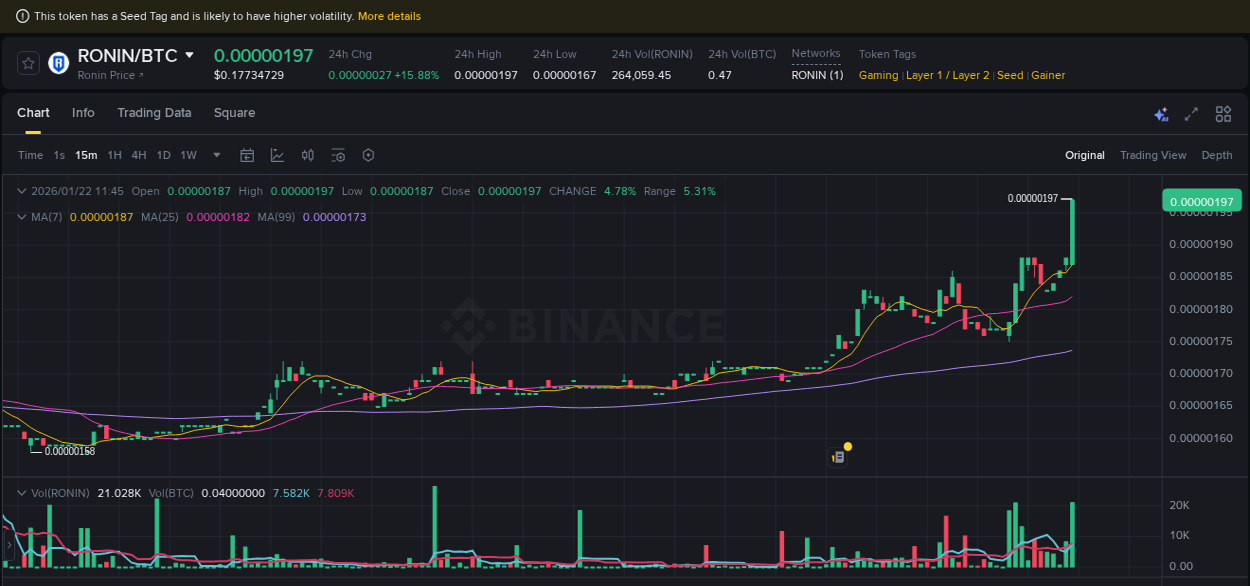
Task: Open the Square tab
Action: 234,113
